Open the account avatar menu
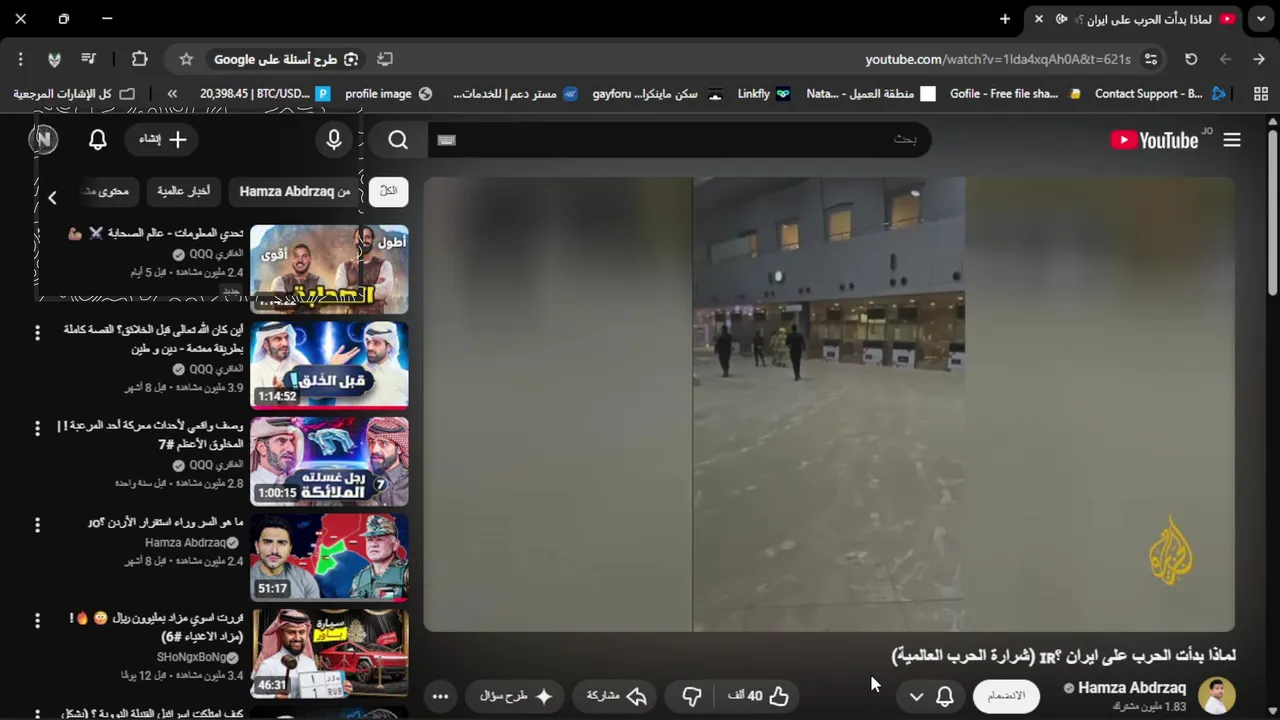1280x720 pixels. [x=43, y=140]
